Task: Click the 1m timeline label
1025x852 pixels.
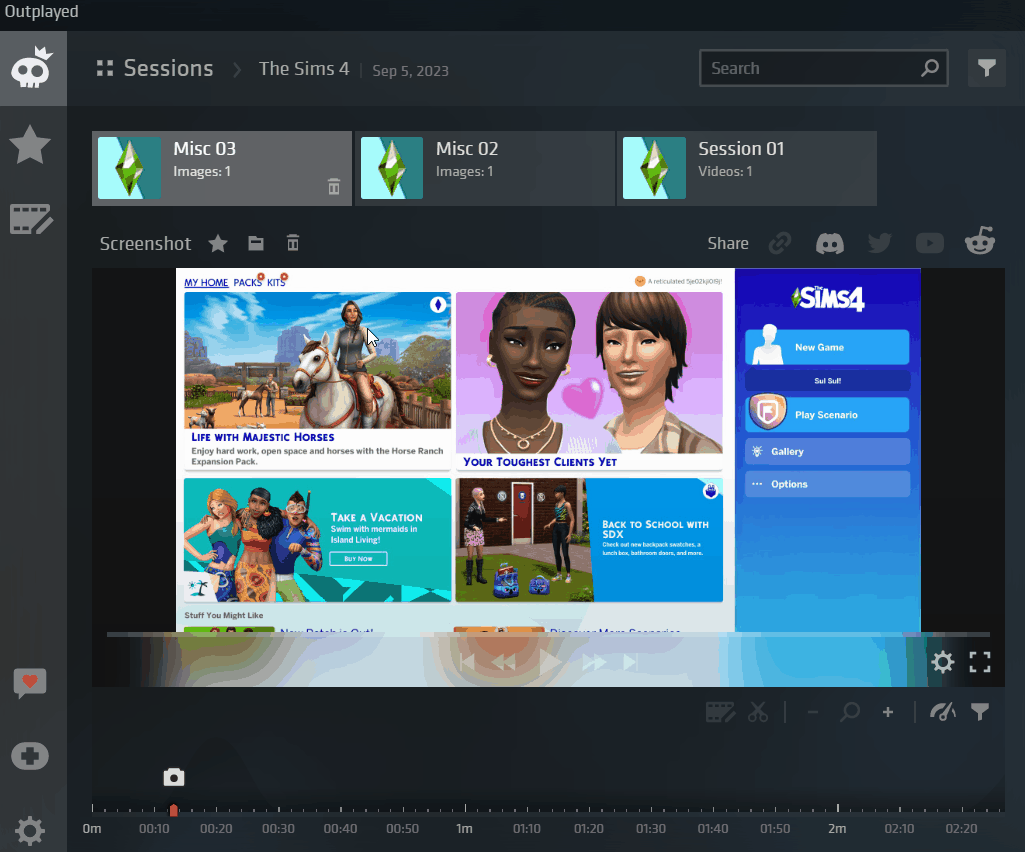Action: [x=464, y=828]
